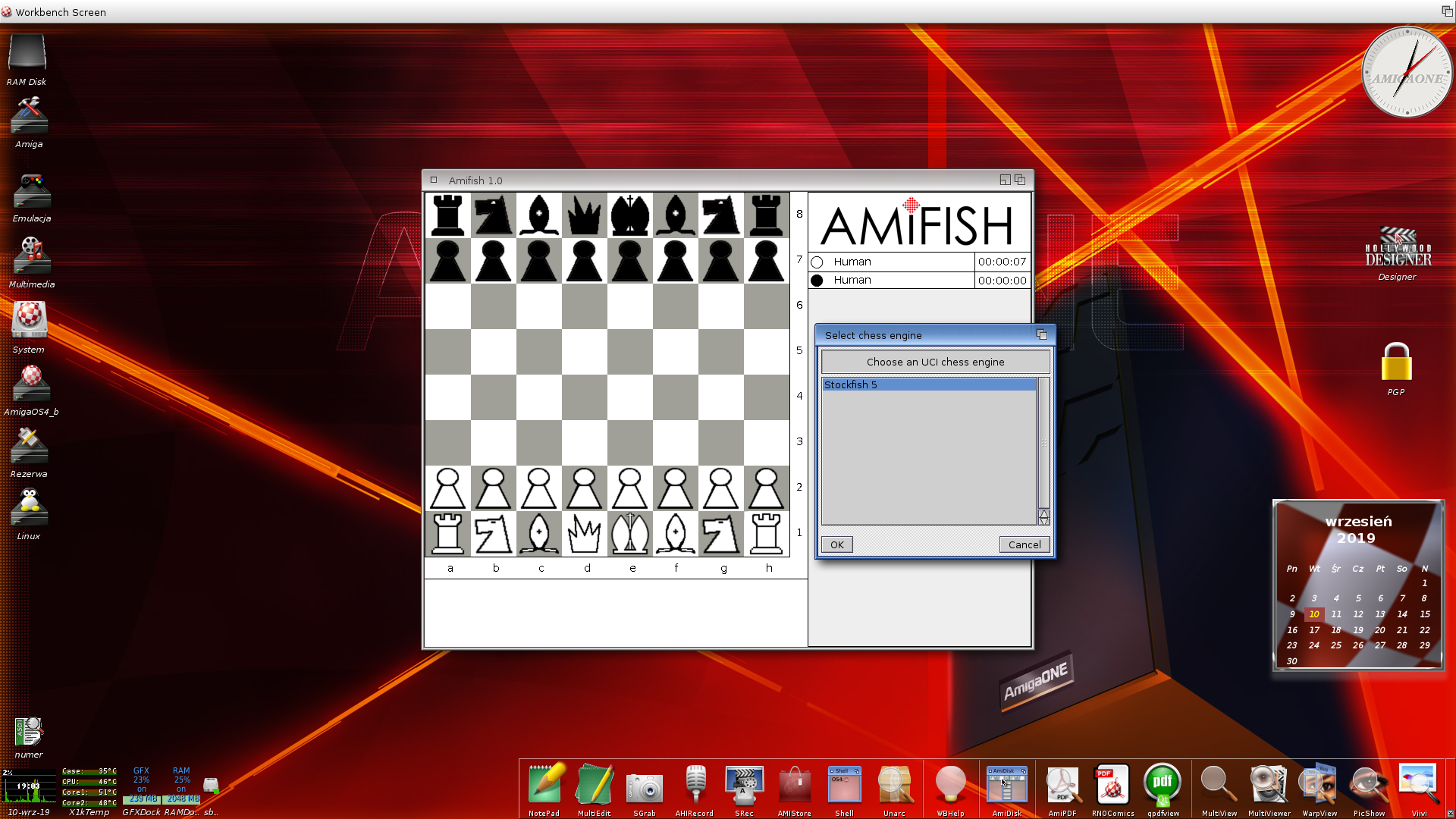
Task: Click the AmigaOne analog clock widget
Action: point(1407,73)
